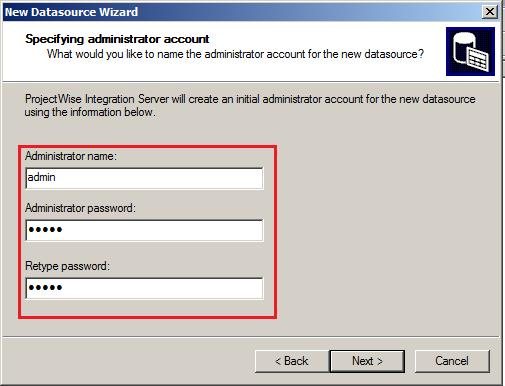Click the Next button to continue
The image size is (505, 386).
(367, 361)
